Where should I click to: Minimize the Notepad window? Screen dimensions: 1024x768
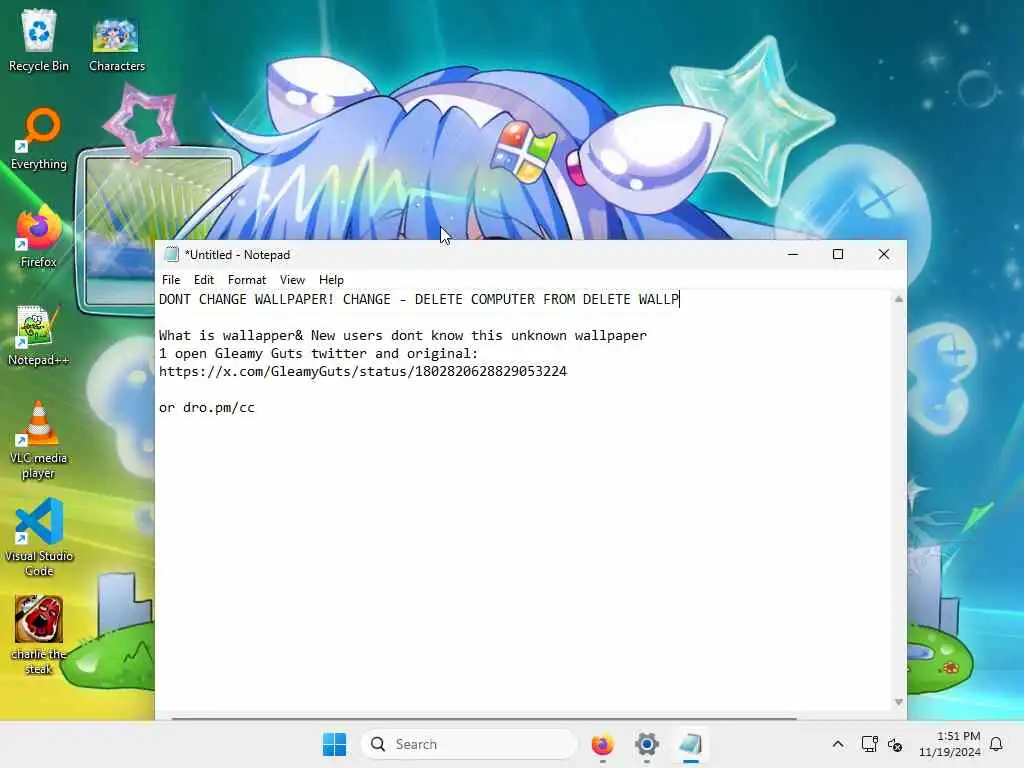pyautogui.click(x=793, y=255)
